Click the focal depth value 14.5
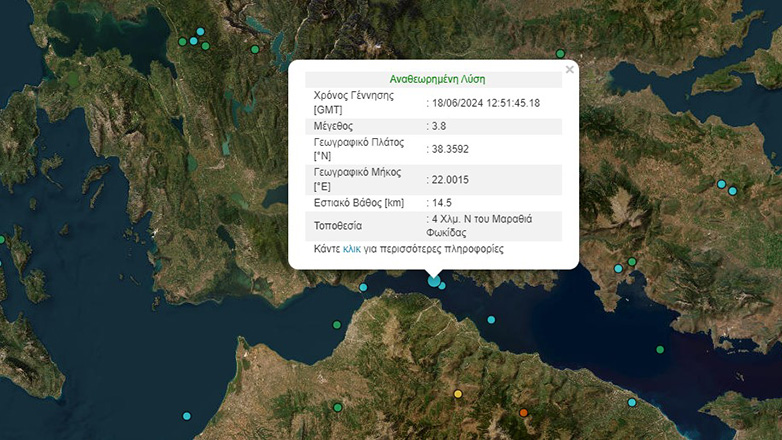The width and height of the screenshot is (782, 440). click(x=442, y=203)
